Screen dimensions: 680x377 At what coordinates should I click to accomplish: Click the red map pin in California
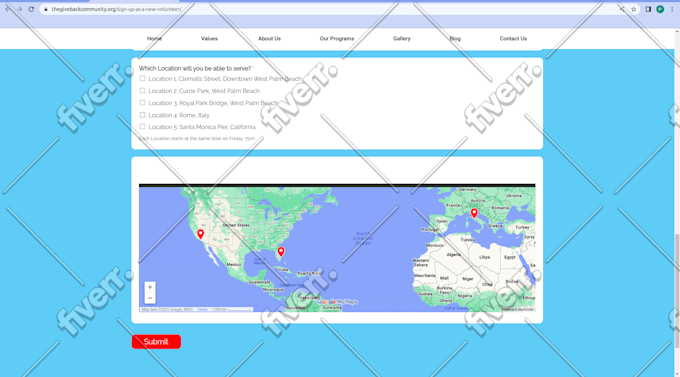[x=200, y=234]
